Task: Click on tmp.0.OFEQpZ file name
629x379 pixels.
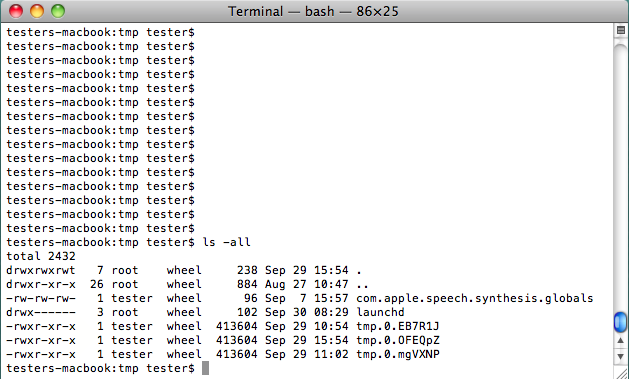Action: pos(398,340)
